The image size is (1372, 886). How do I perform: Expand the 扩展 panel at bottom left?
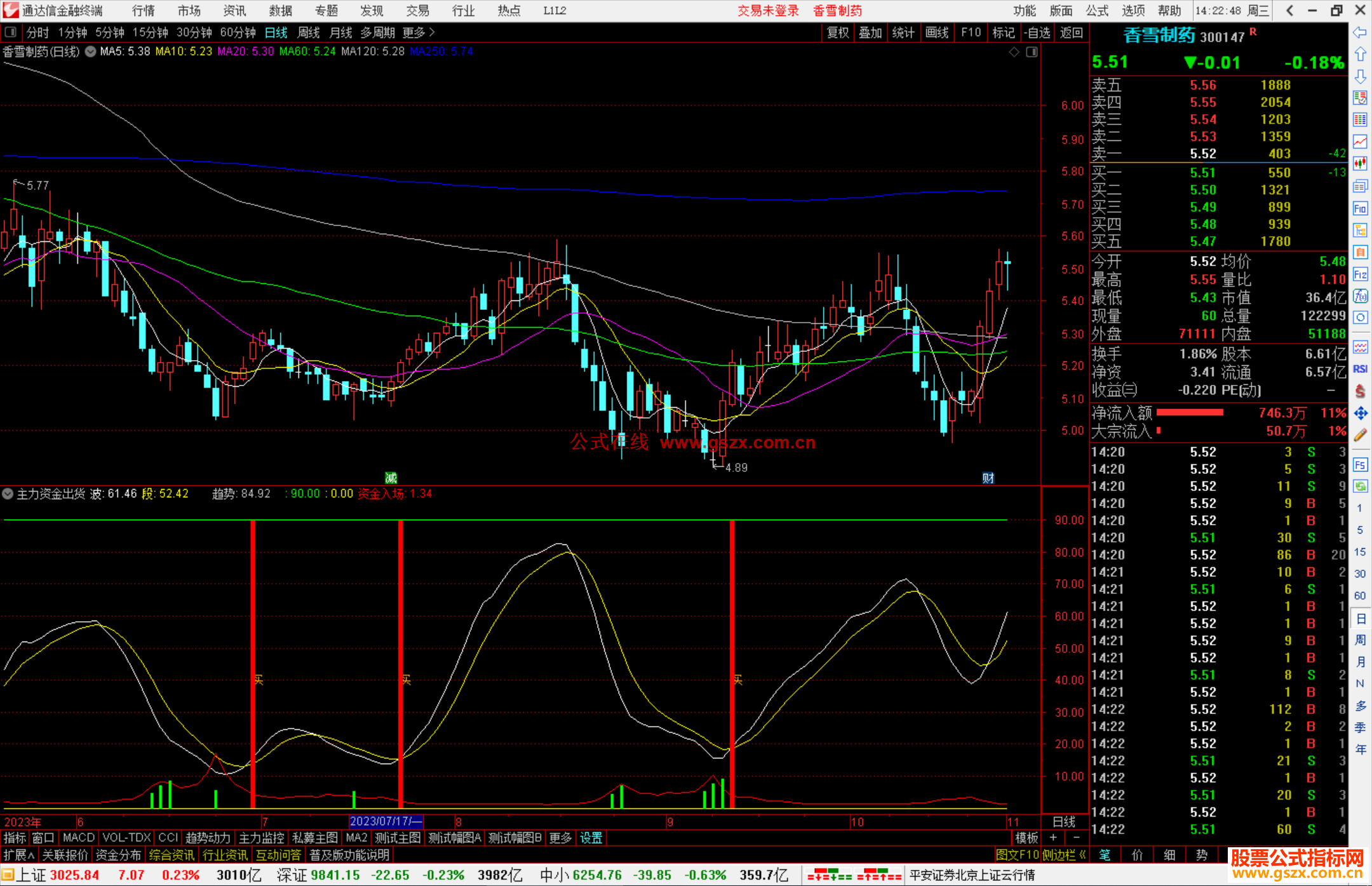[x=19, y=855]
